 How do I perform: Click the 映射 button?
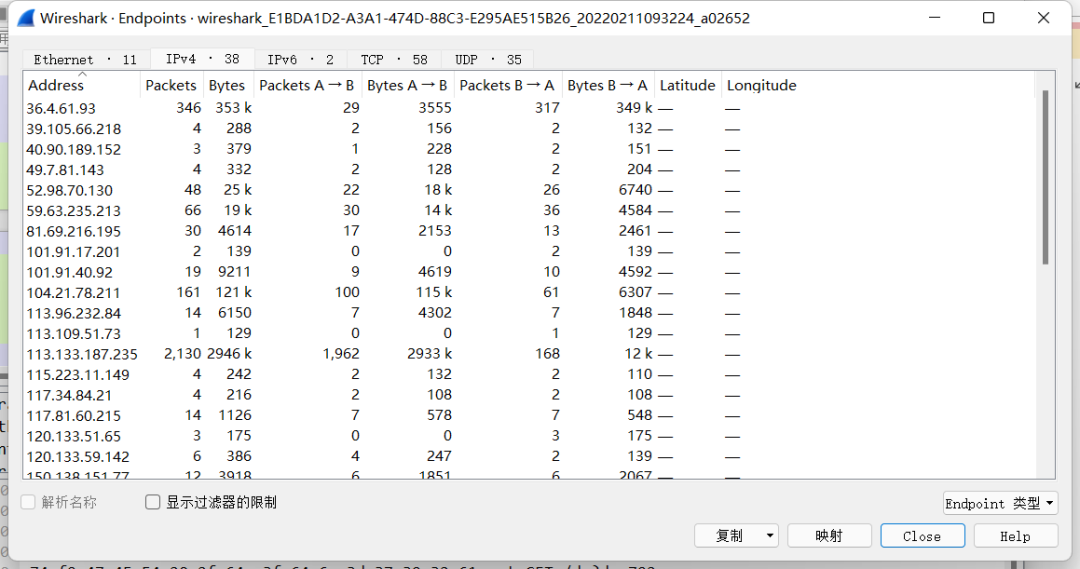pos(829,536)
